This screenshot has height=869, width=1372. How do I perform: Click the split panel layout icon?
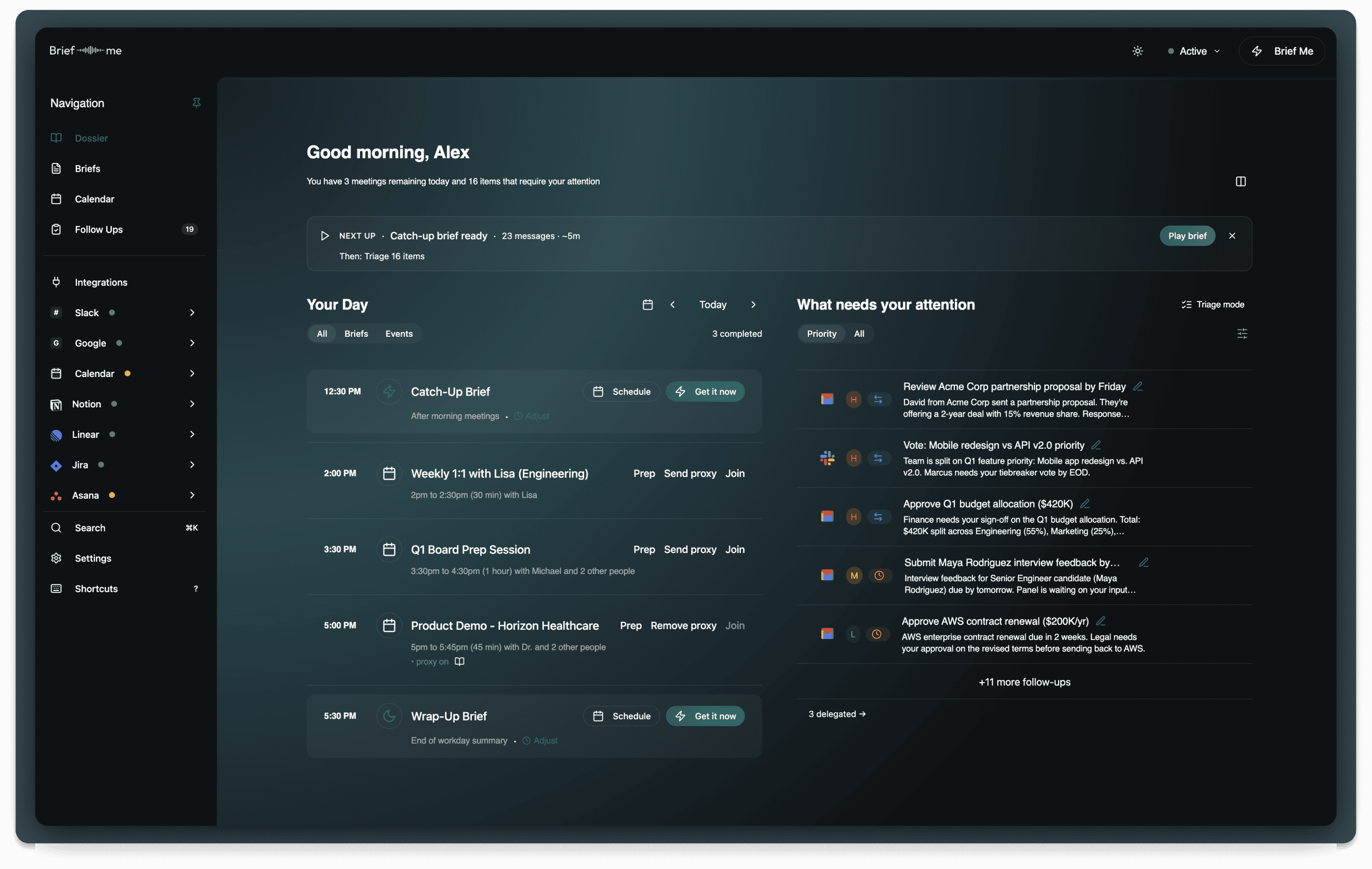coord(1241,181)
